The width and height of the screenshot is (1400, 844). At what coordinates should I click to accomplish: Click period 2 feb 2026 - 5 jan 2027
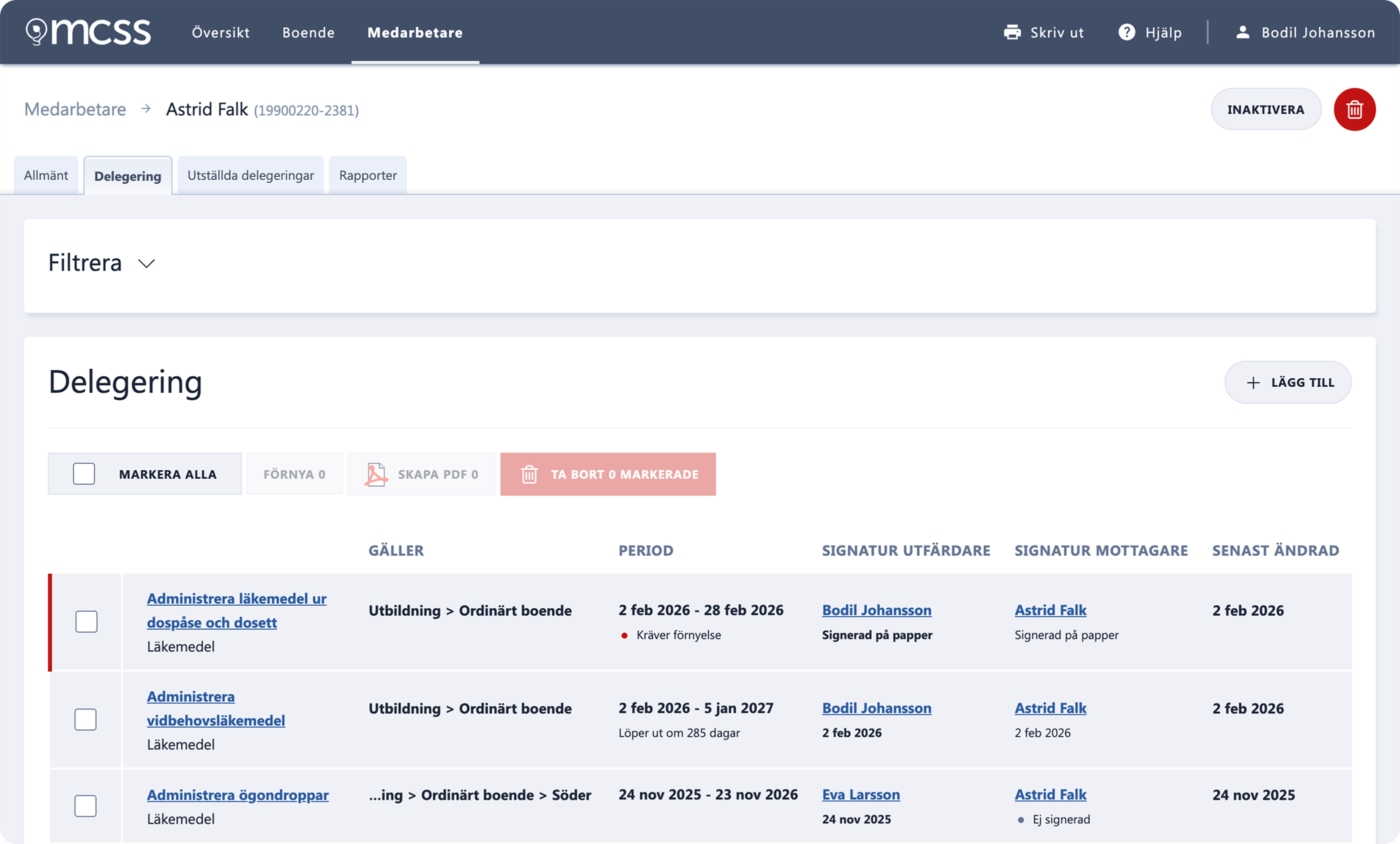(x=696, y=708)
